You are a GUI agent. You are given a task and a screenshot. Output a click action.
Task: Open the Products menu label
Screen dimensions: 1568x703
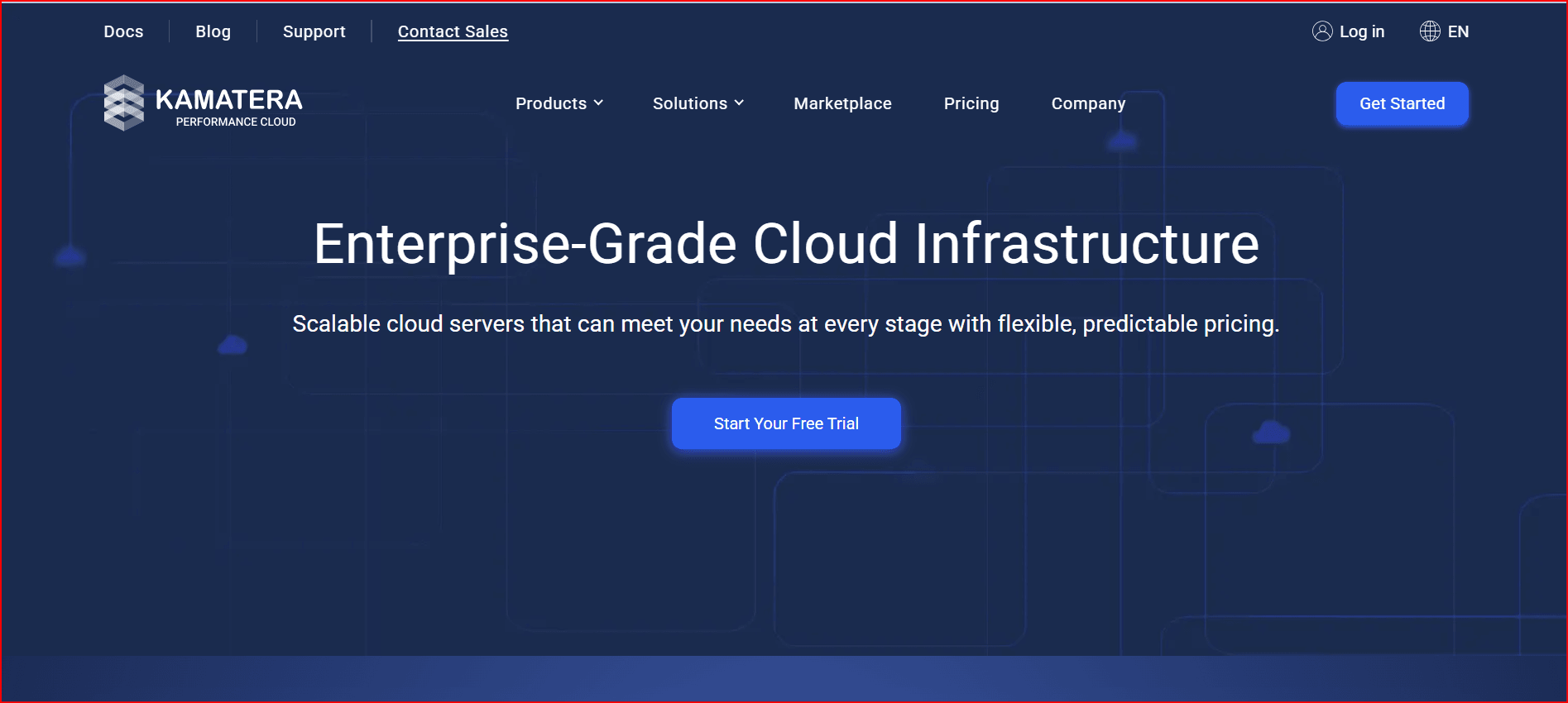[550, 103]
